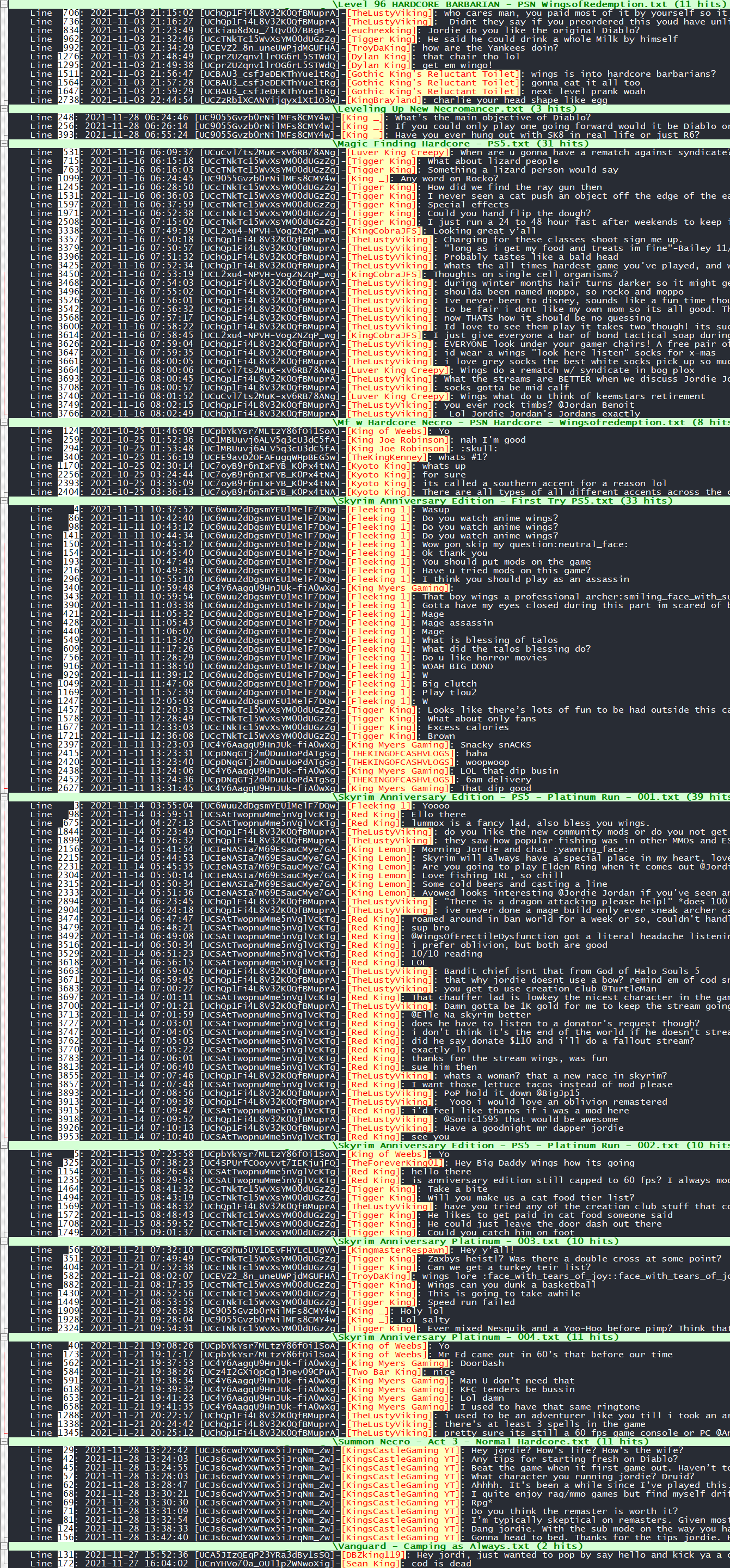Collapse the Vanguard - Camping as Always.txt fold marker
Image resolution: width=730 pixels, height=1568 pixels.
tap(4, 1546)
